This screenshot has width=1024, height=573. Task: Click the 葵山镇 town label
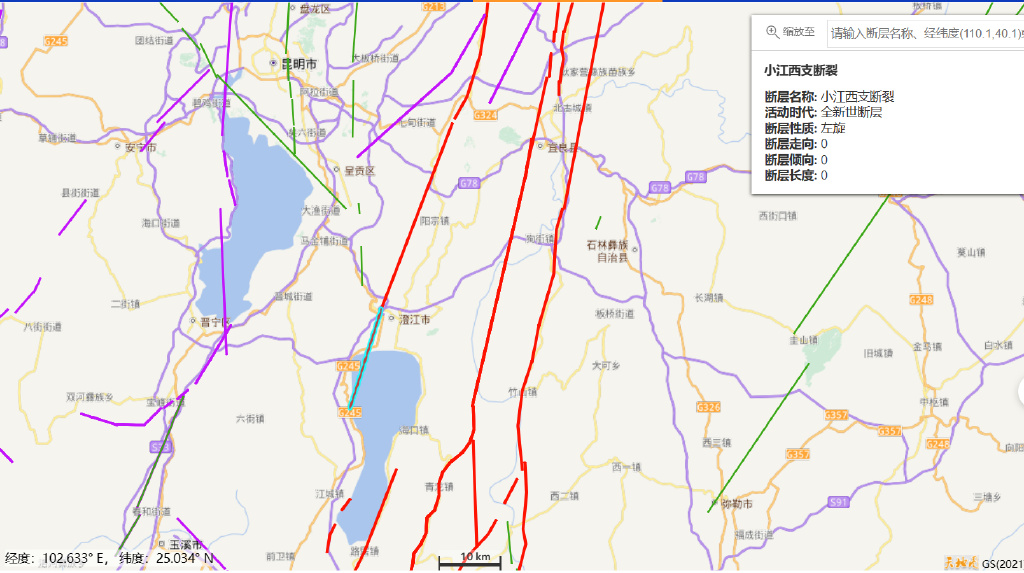tap(970, 252)
